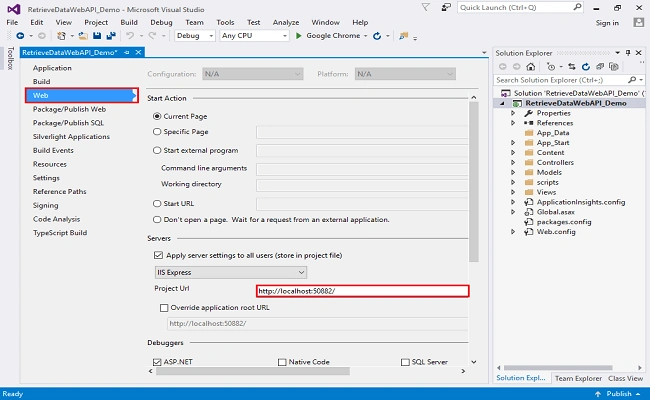Click the Redo toolbar icon
Image resolution: width=650 pixels, height=400 pixels.
pos(152,36)
